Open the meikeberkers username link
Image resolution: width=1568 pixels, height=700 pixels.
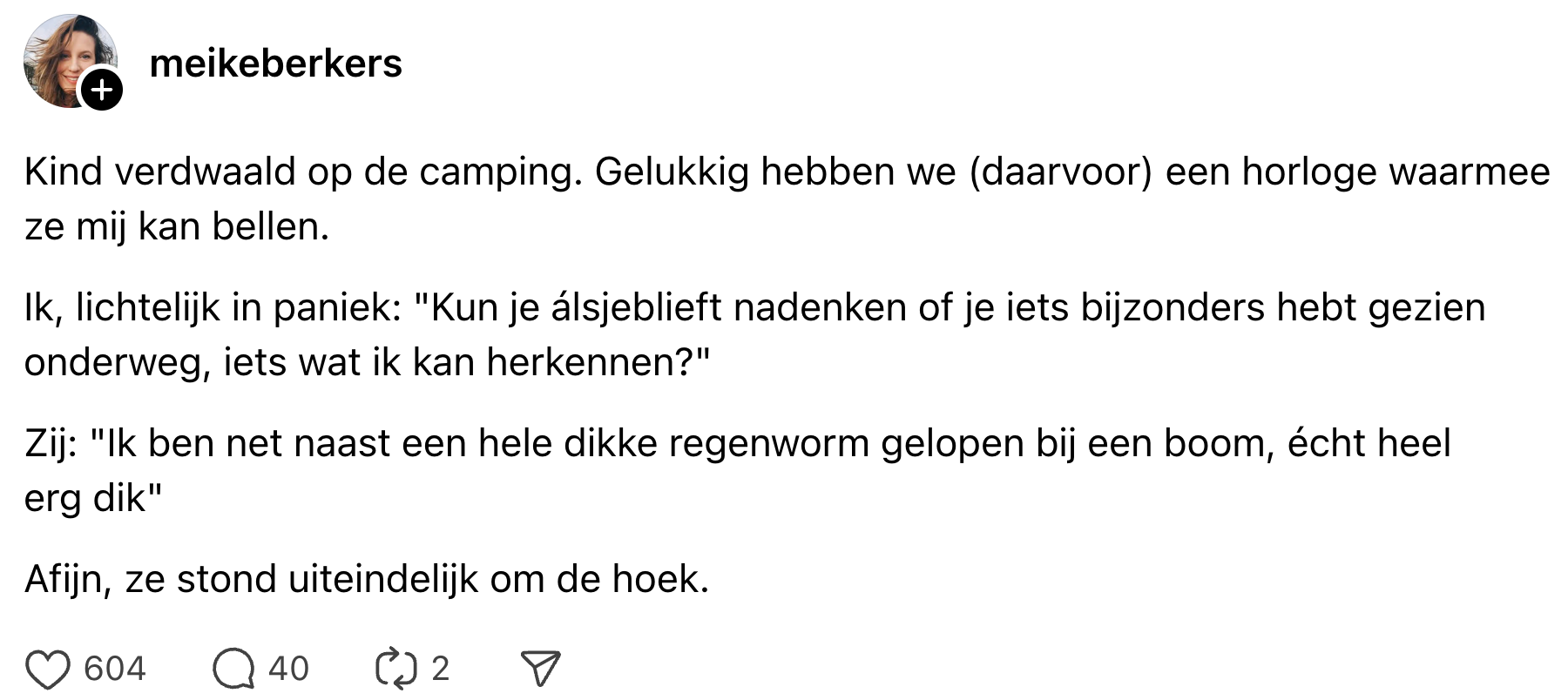point(275,64)
